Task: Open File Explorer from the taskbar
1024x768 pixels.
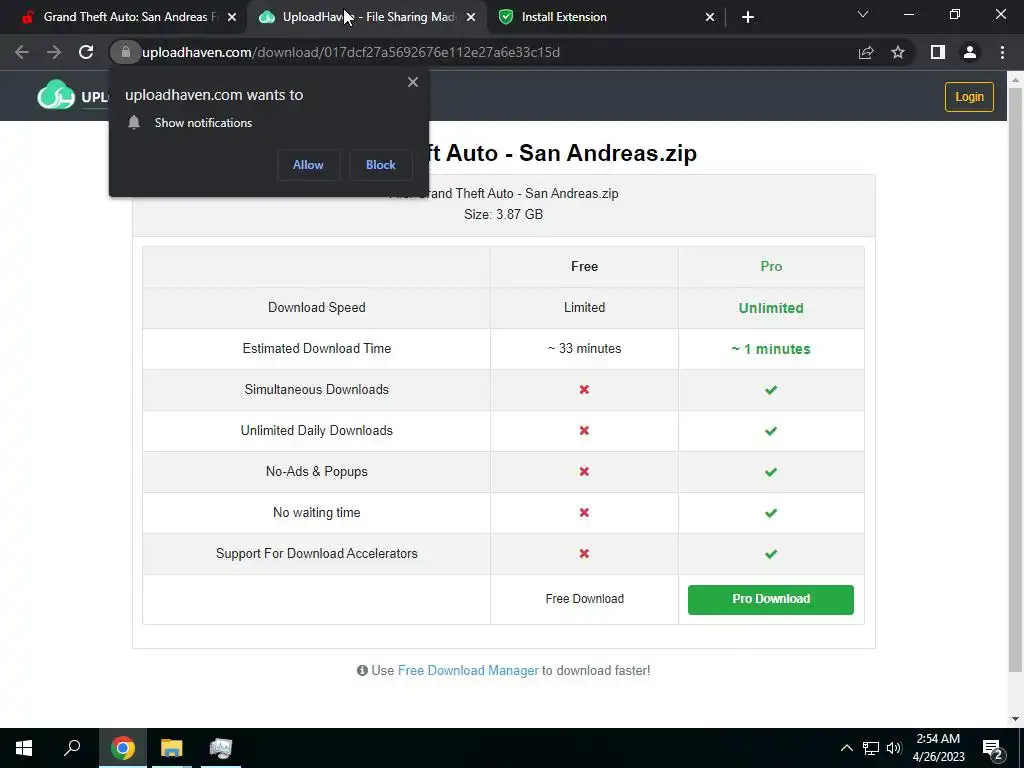Action: (172, 748)
